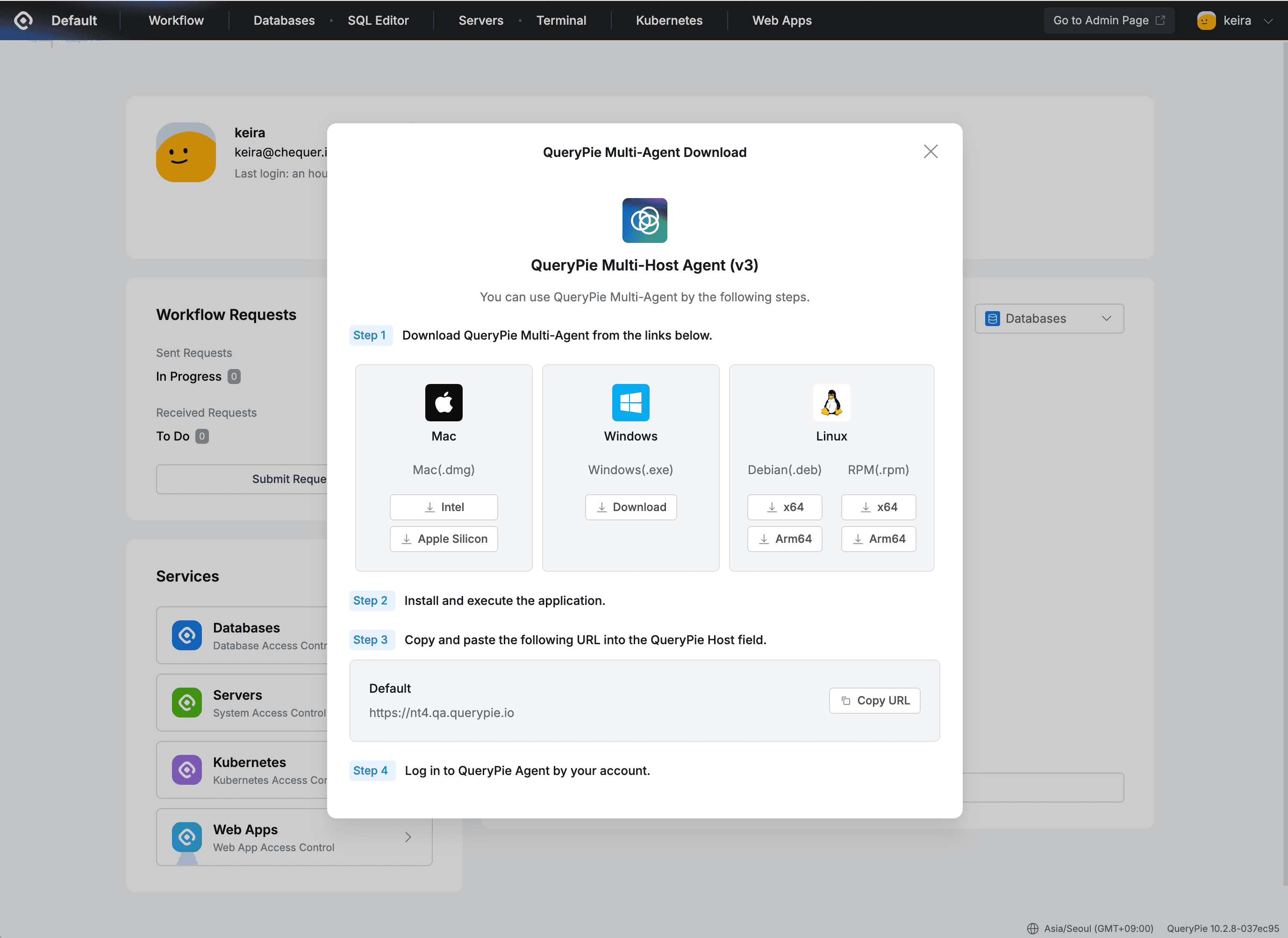The image size is (1288, 938).
Task: Click the Linux penguin icon
Action: (831, 403)
